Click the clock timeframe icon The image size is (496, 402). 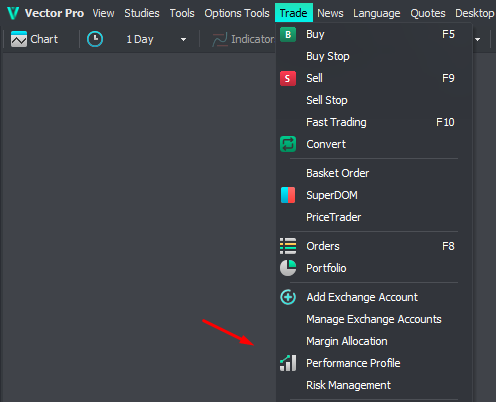(95, 39)
